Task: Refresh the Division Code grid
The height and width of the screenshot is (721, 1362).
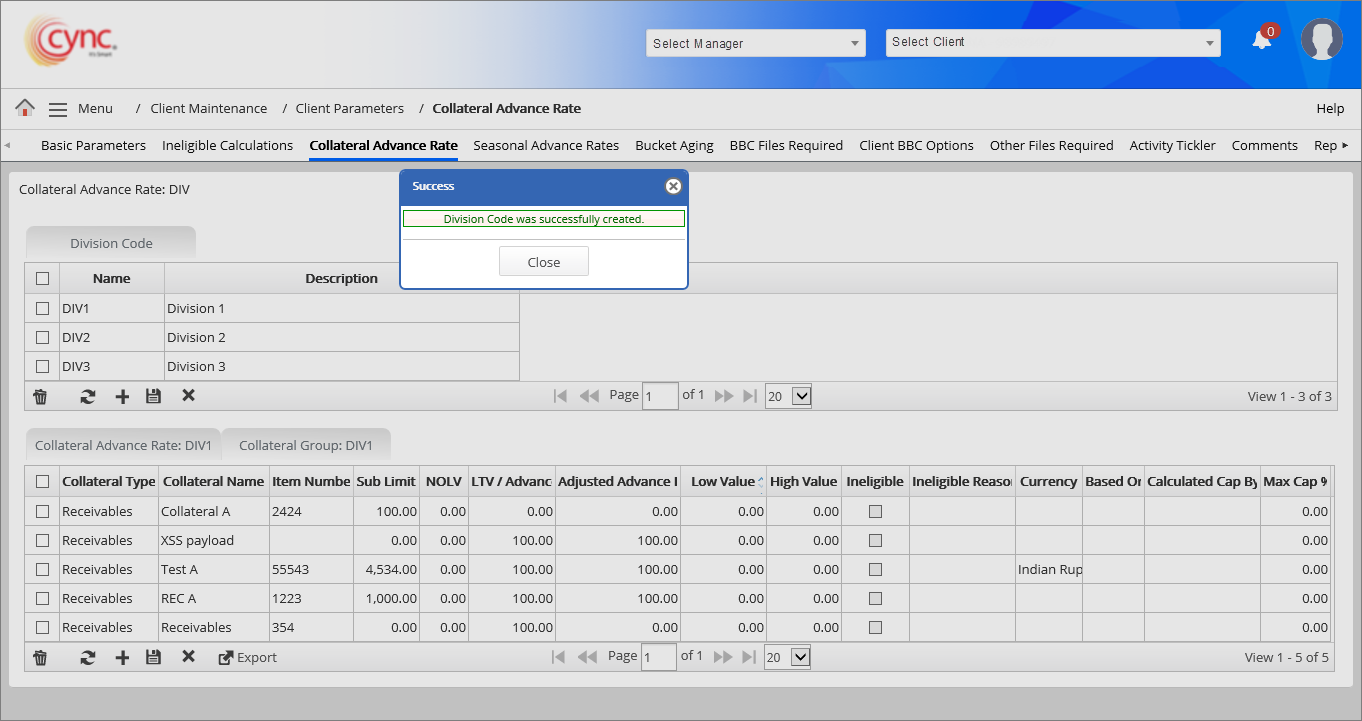Action: coord(88,396)
